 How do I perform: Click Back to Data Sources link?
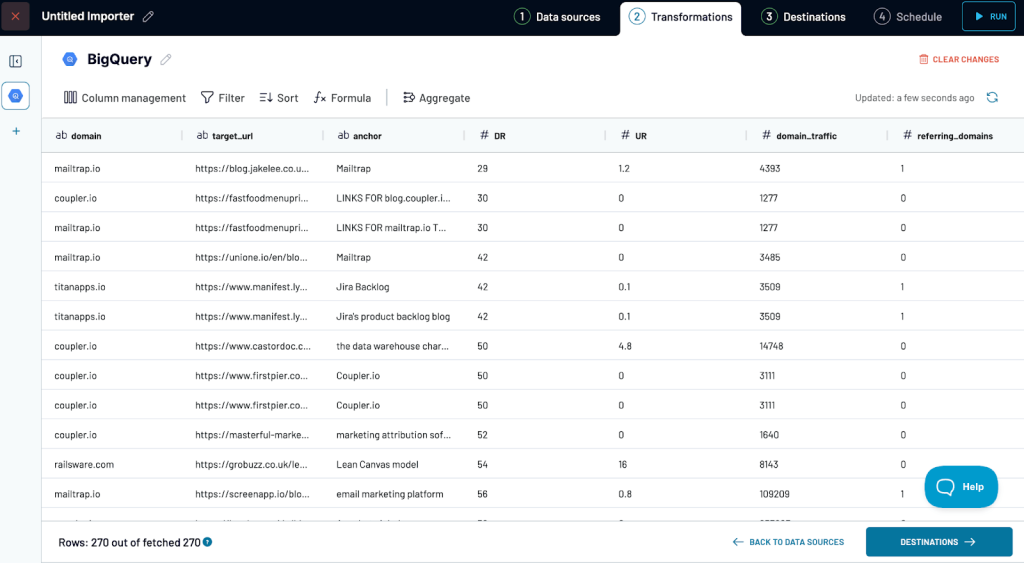[x=788, y=542]
